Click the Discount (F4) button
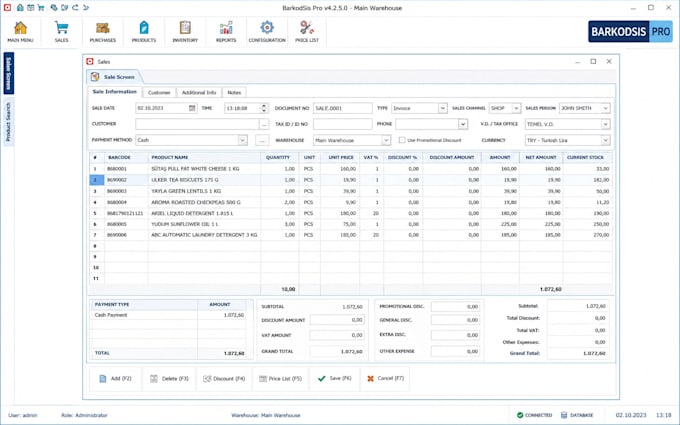Screen dimensions: 680x425 click(x=224, y=379)
